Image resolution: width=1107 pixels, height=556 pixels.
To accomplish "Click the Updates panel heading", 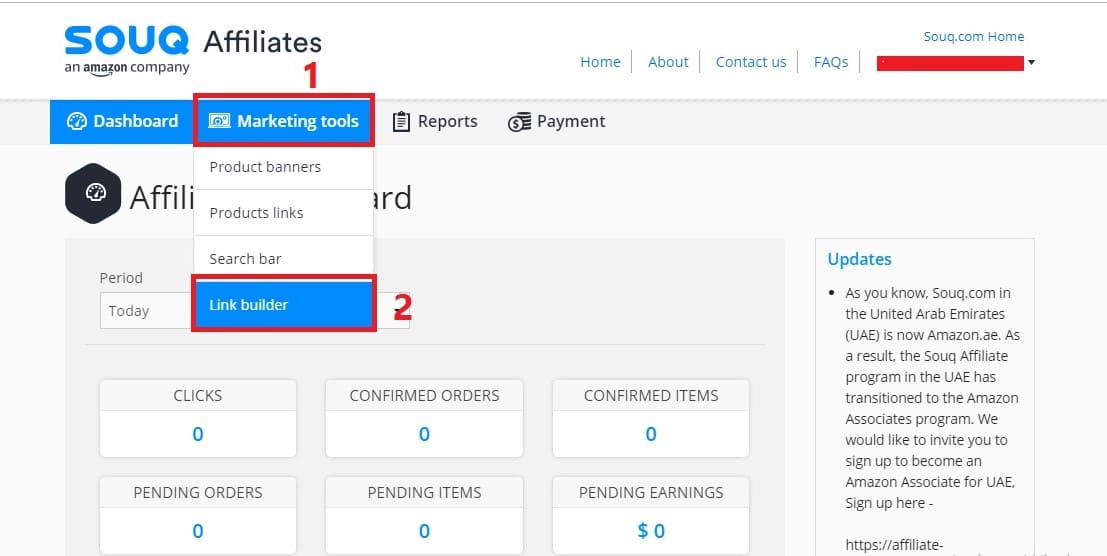I will [859, 259].
